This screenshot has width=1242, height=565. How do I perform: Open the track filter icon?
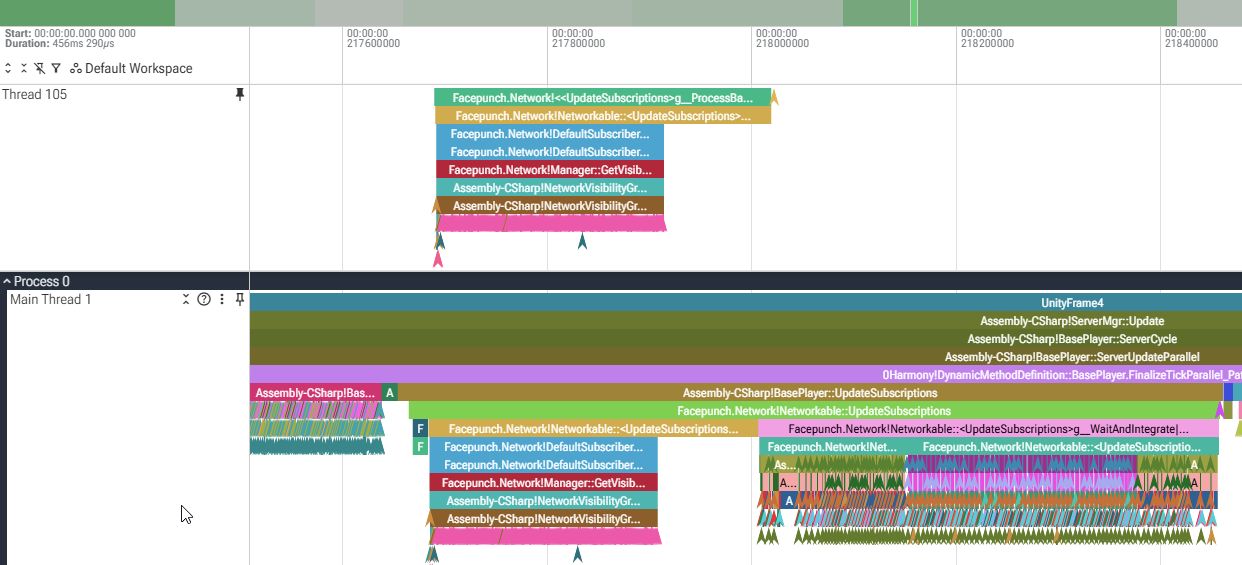(x=56, y=68)
